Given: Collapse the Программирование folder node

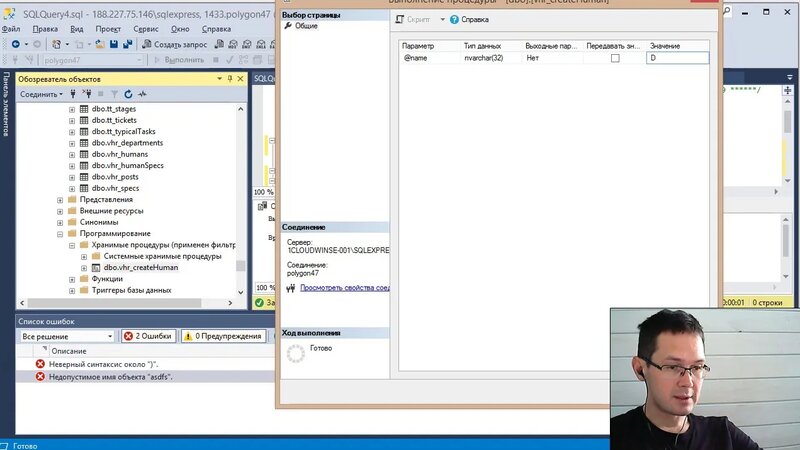Looking at the screenshot, I should point(60,234).
